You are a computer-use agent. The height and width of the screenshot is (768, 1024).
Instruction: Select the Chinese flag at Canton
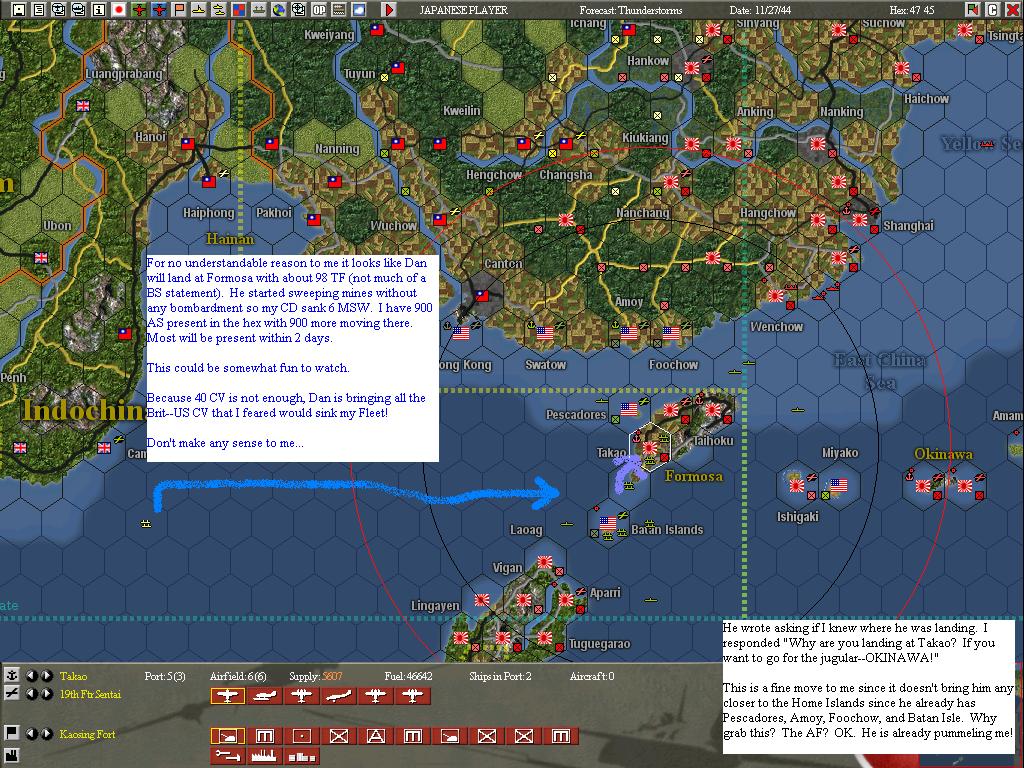pyautogui.click(x=483, y=295)
